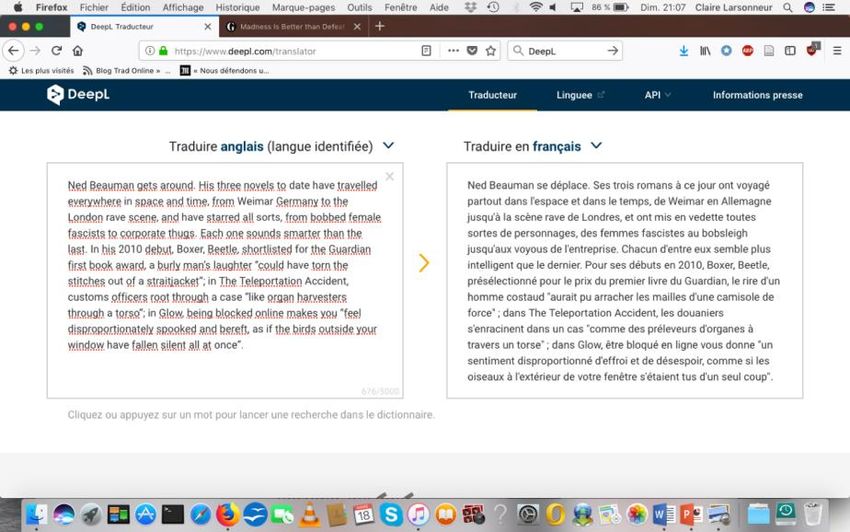Viewport: 850px width, 532px height.
Task: Select the Traducteur tab in DeepL header
Action: (492, 95)
